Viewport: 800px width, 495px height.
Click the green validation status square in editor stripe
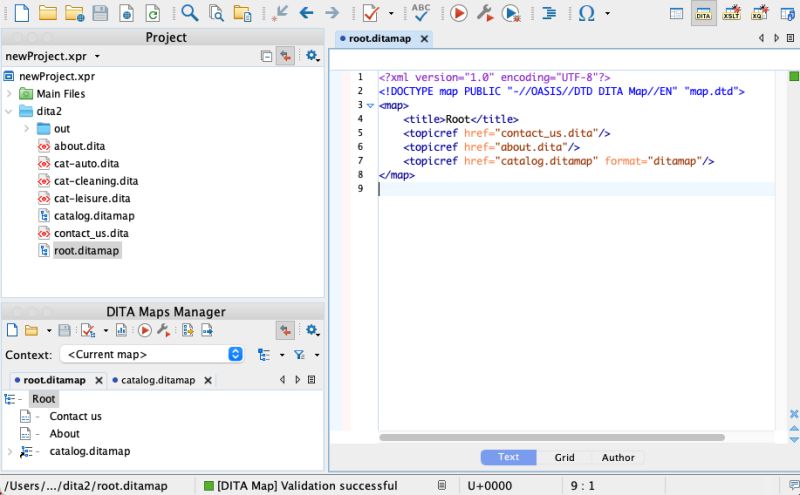coord(794,76)
